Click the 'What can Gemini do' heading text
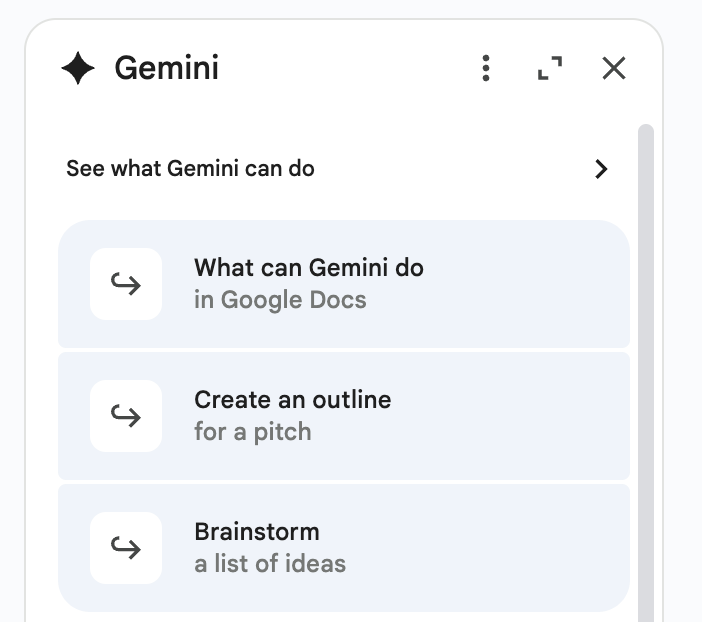 [308, 268]
